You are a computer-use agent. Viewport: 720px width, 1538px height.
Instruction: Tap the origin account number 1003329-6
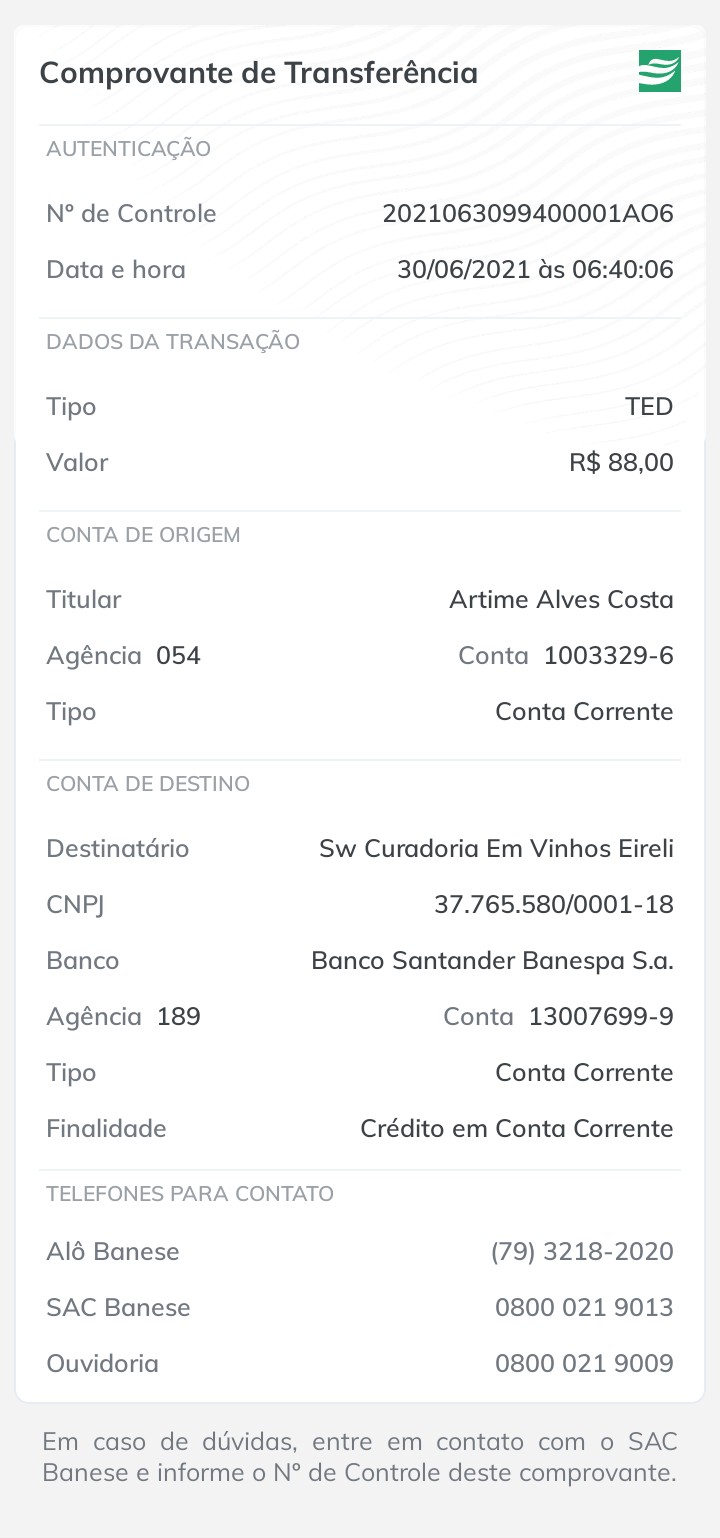(608, 656)
